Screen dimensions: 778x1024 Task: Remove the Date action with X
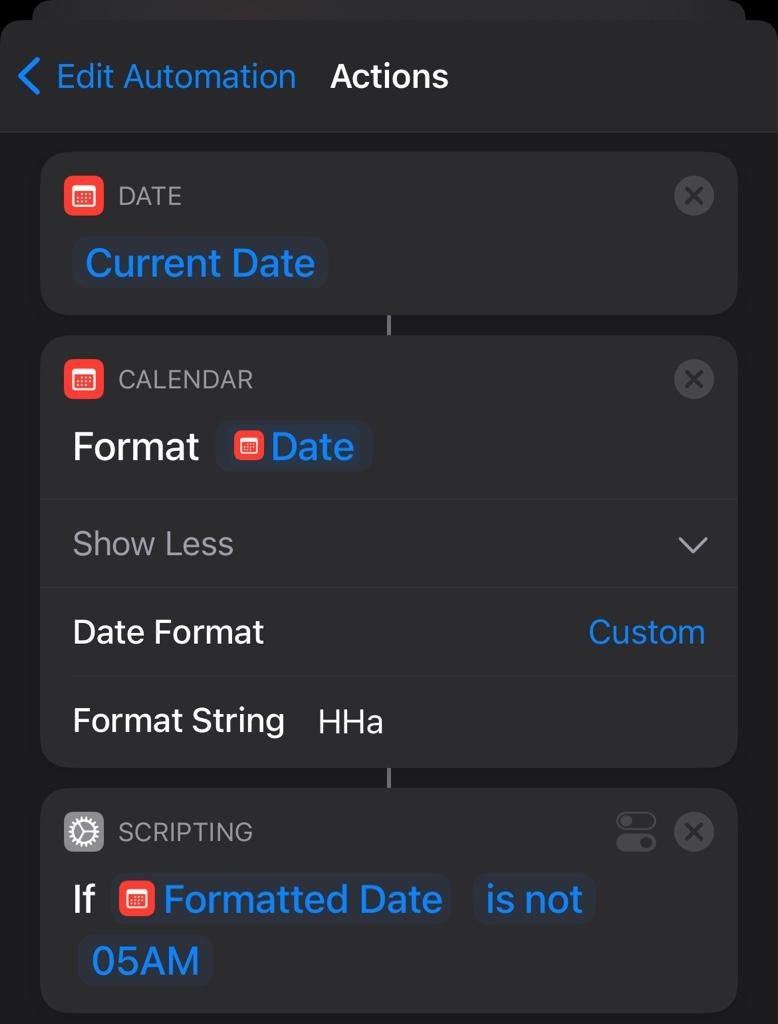(693, 196)
